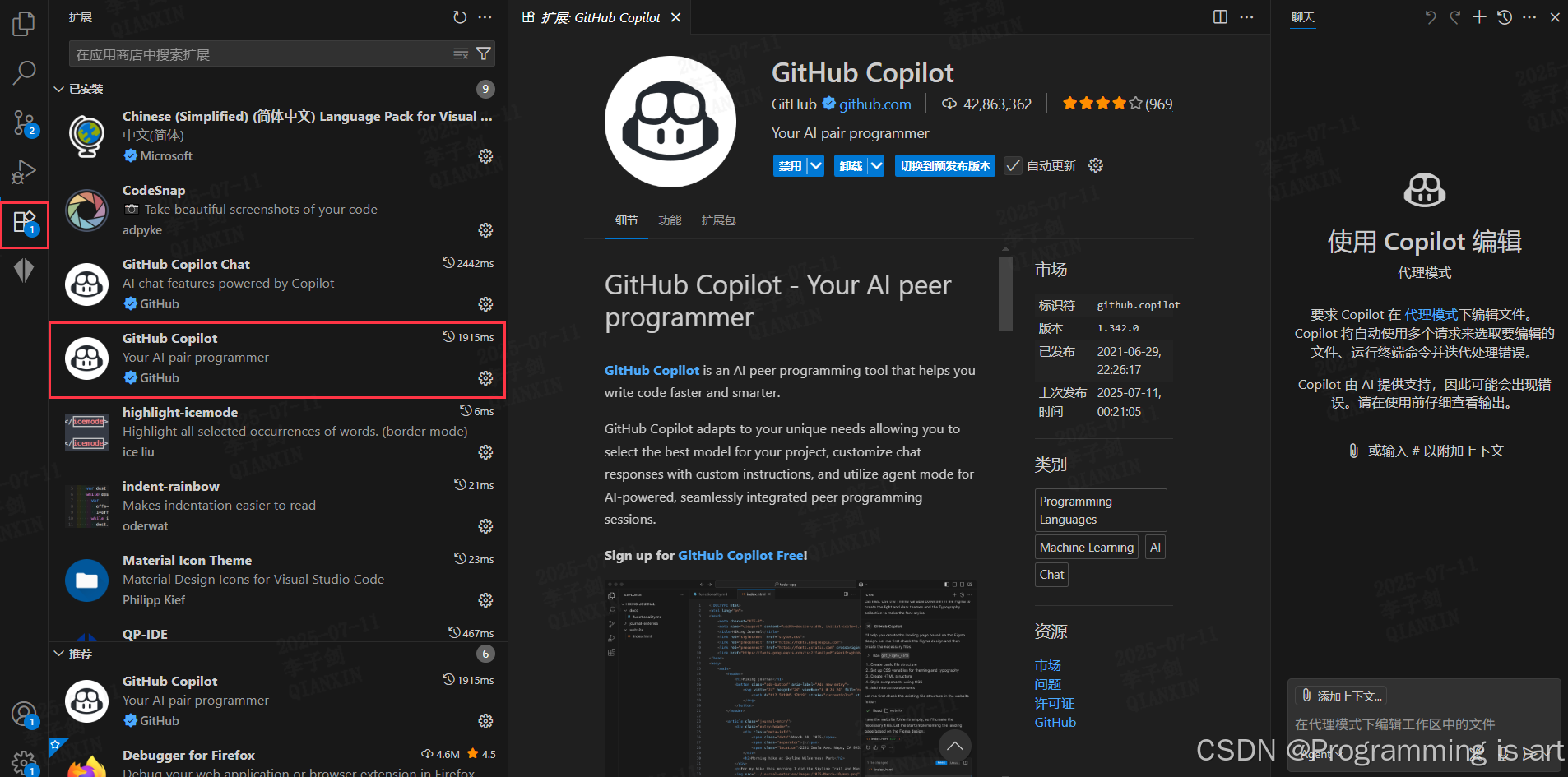Open extensions panel more actions menu
This screenshot has width=1568, height=777.
485,17
